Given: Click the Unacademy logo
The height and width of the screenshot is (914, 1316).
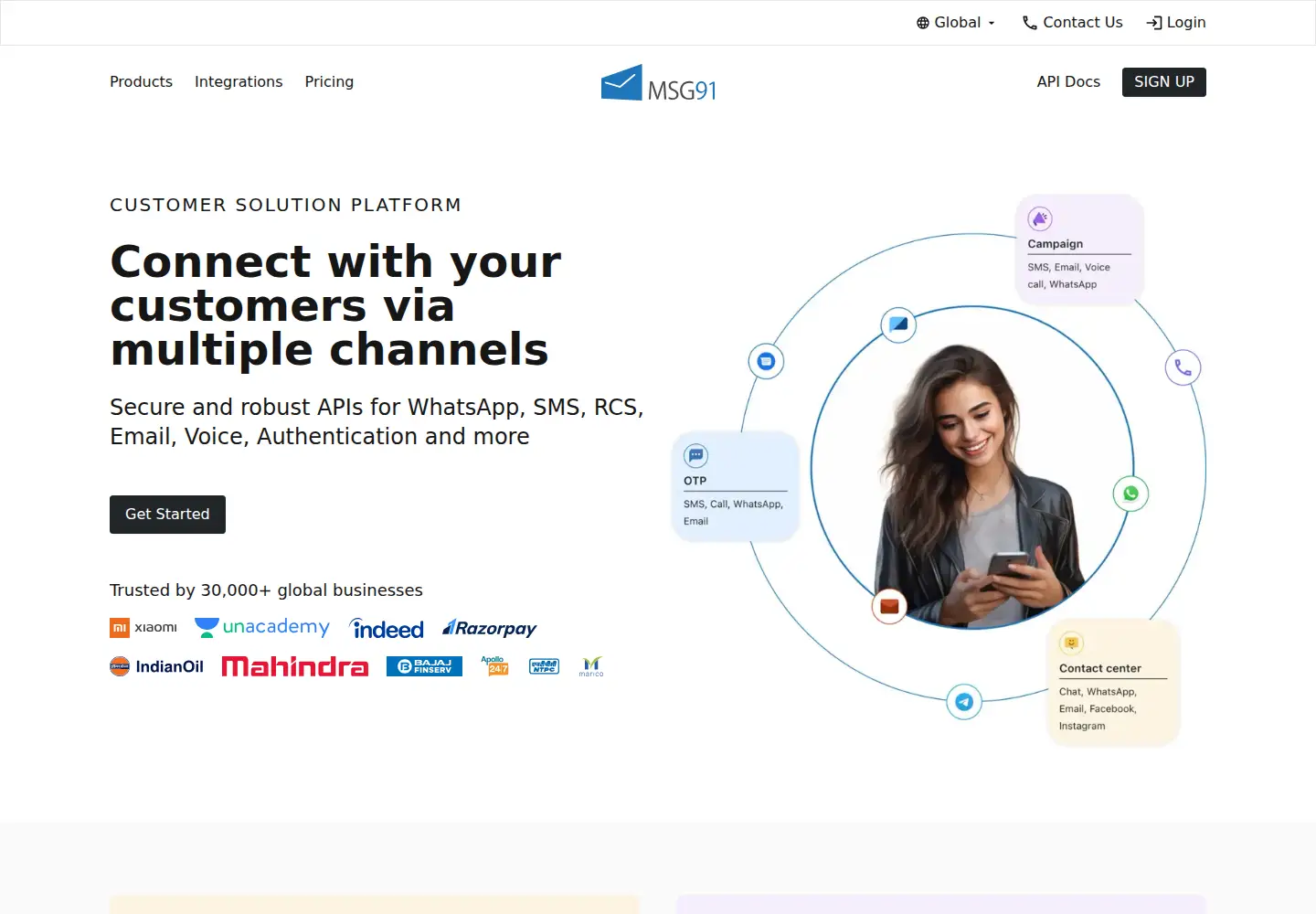Looking at the screenshot, I should [262, 627].
